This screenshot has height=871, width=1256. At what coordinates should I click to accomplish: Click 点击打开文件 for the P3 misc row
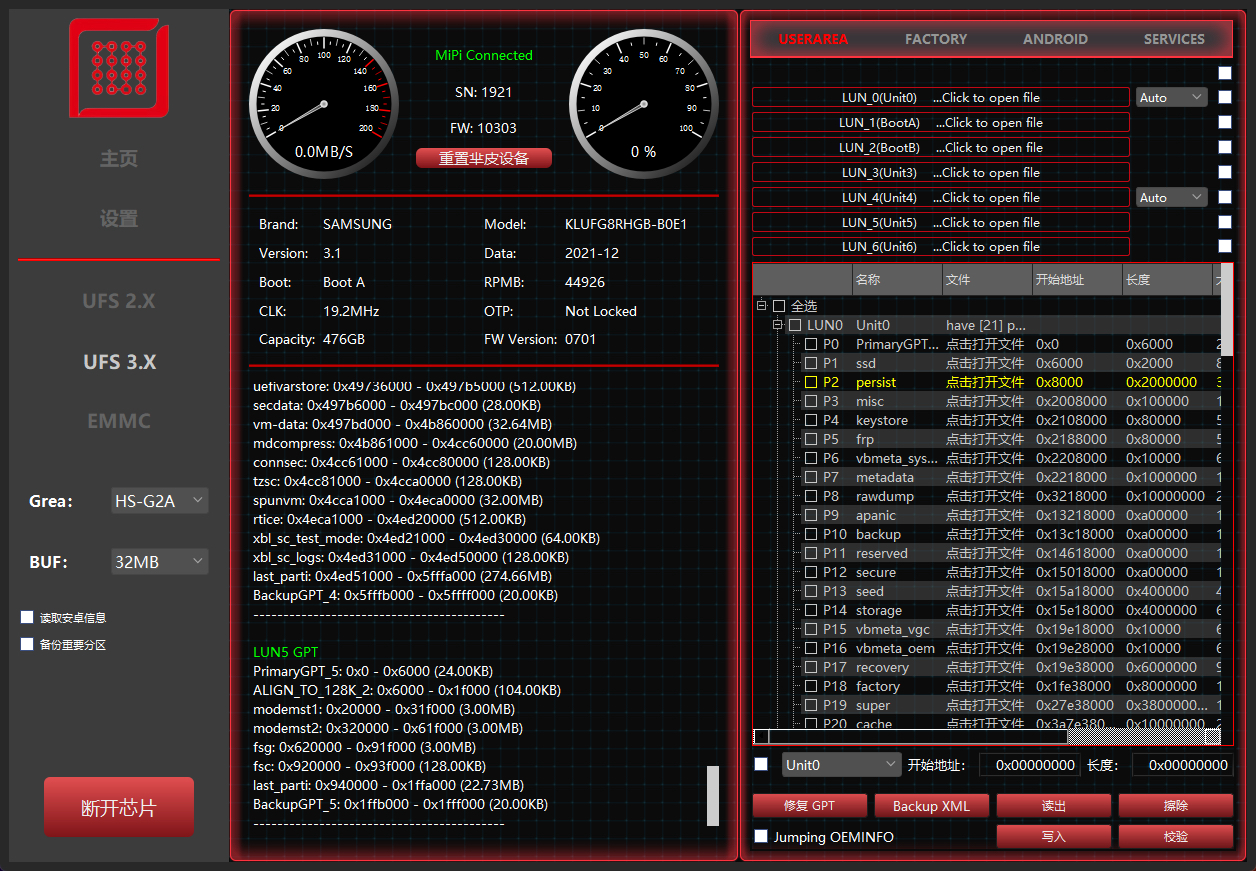pyautogui.click(x=985, y=401)
